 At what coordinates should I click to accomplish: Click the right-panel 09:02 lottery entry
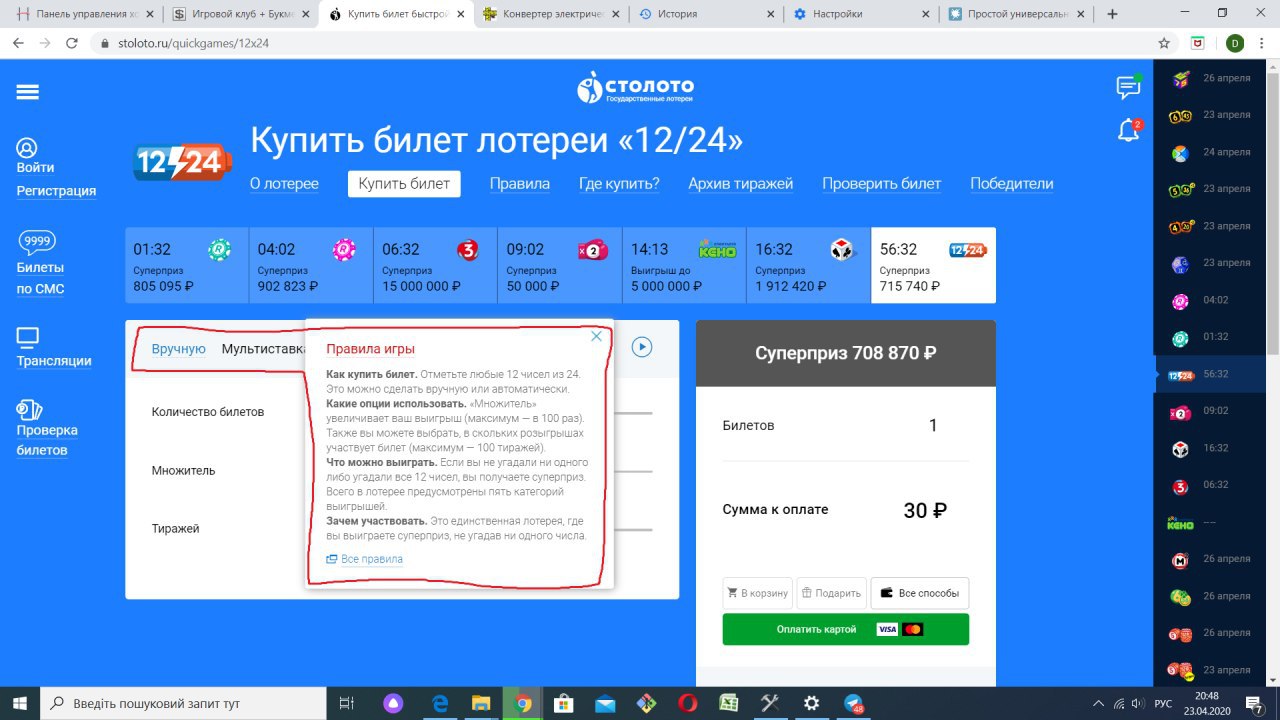(x=1209, y=411)
